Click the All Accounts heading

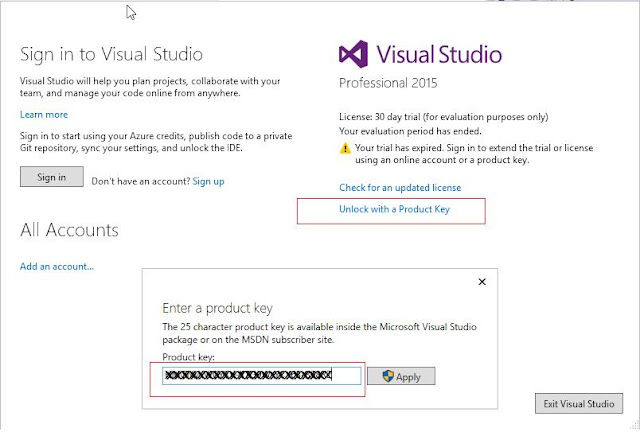pyautogui.click(x=69, y=231)
